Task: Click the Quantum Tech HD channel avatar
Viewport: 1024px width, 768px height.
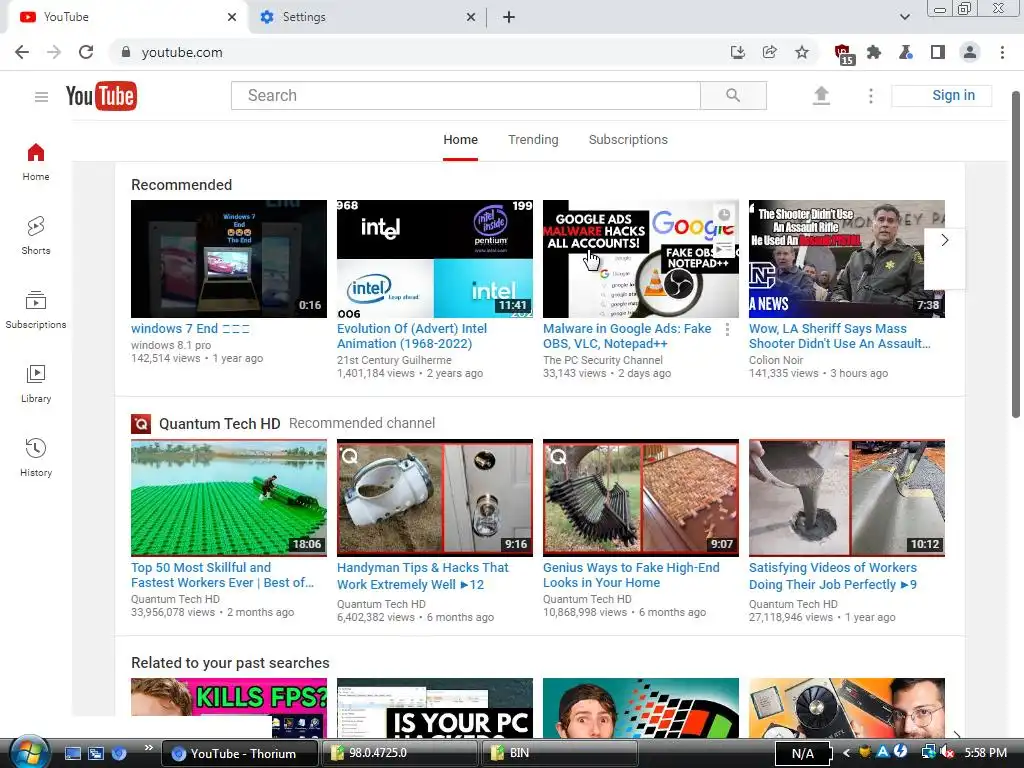Action: click(141, 424)
